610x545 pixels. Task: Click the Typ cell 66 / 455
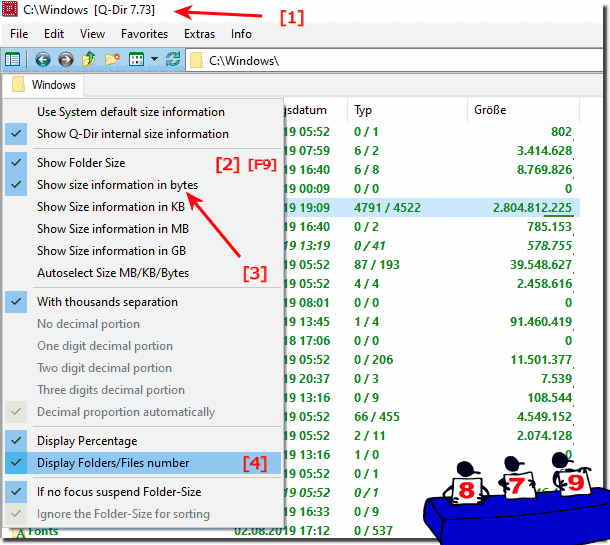pos(377,417)
